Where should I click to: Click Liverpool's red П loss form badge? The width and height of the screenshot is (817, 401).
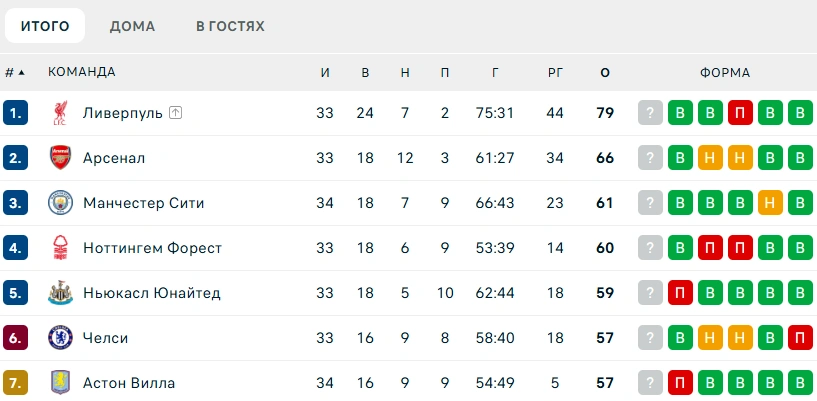pos(740,112)
